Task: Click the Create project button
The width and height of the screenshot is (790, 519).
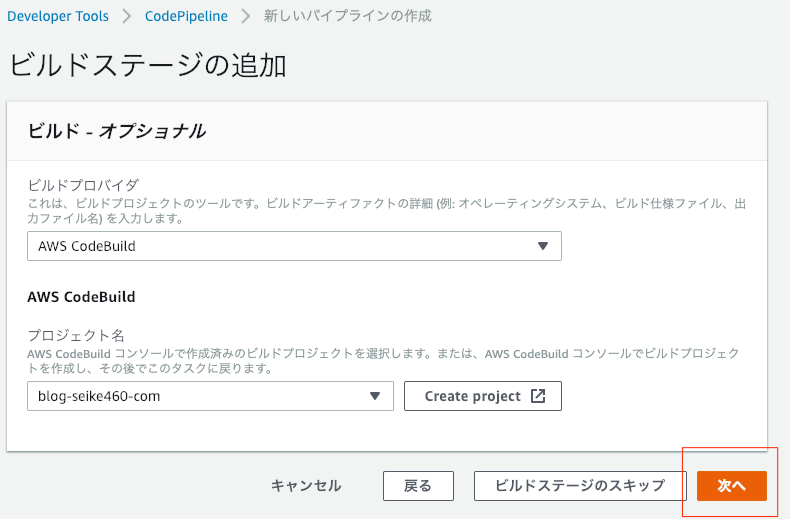Action: (483, 396)
